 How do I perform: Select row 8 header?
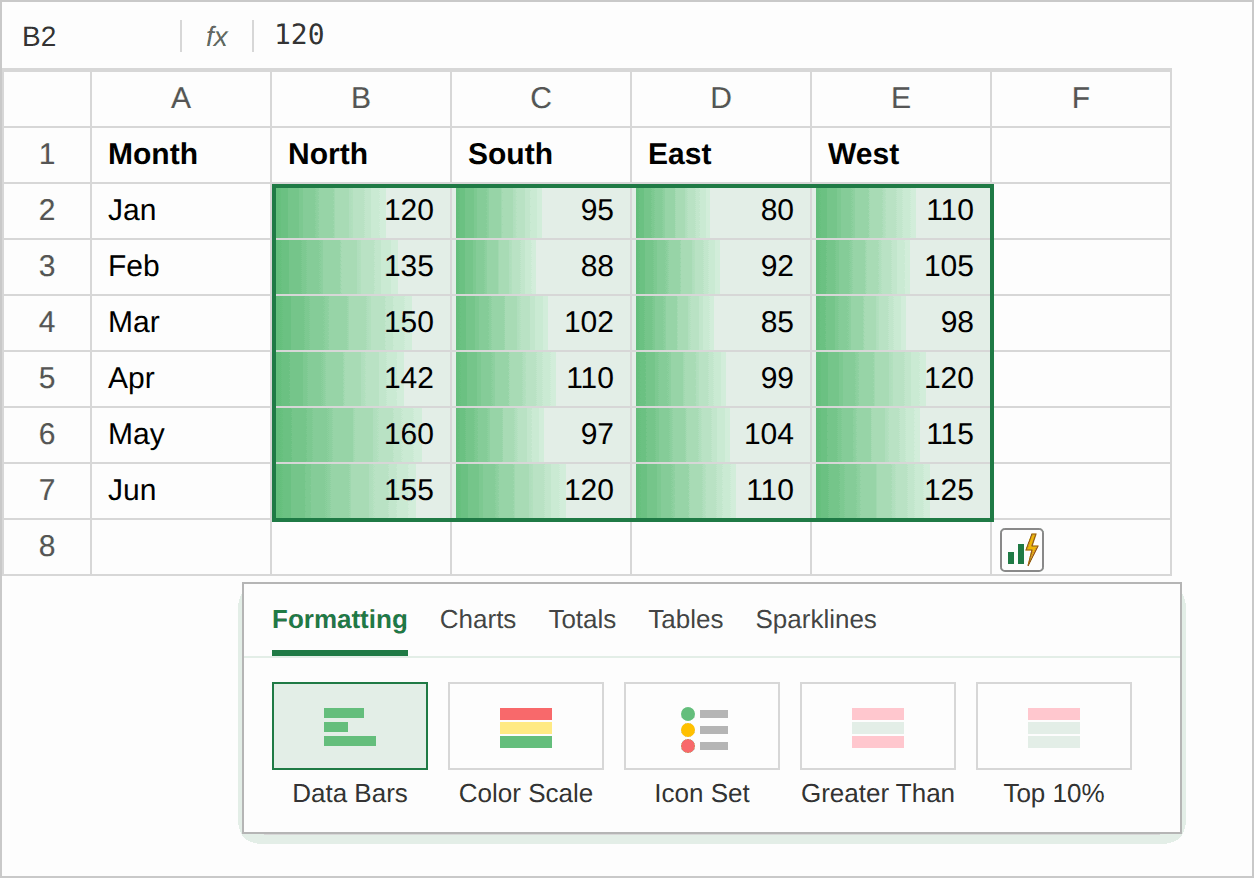[x=47, y=546]
